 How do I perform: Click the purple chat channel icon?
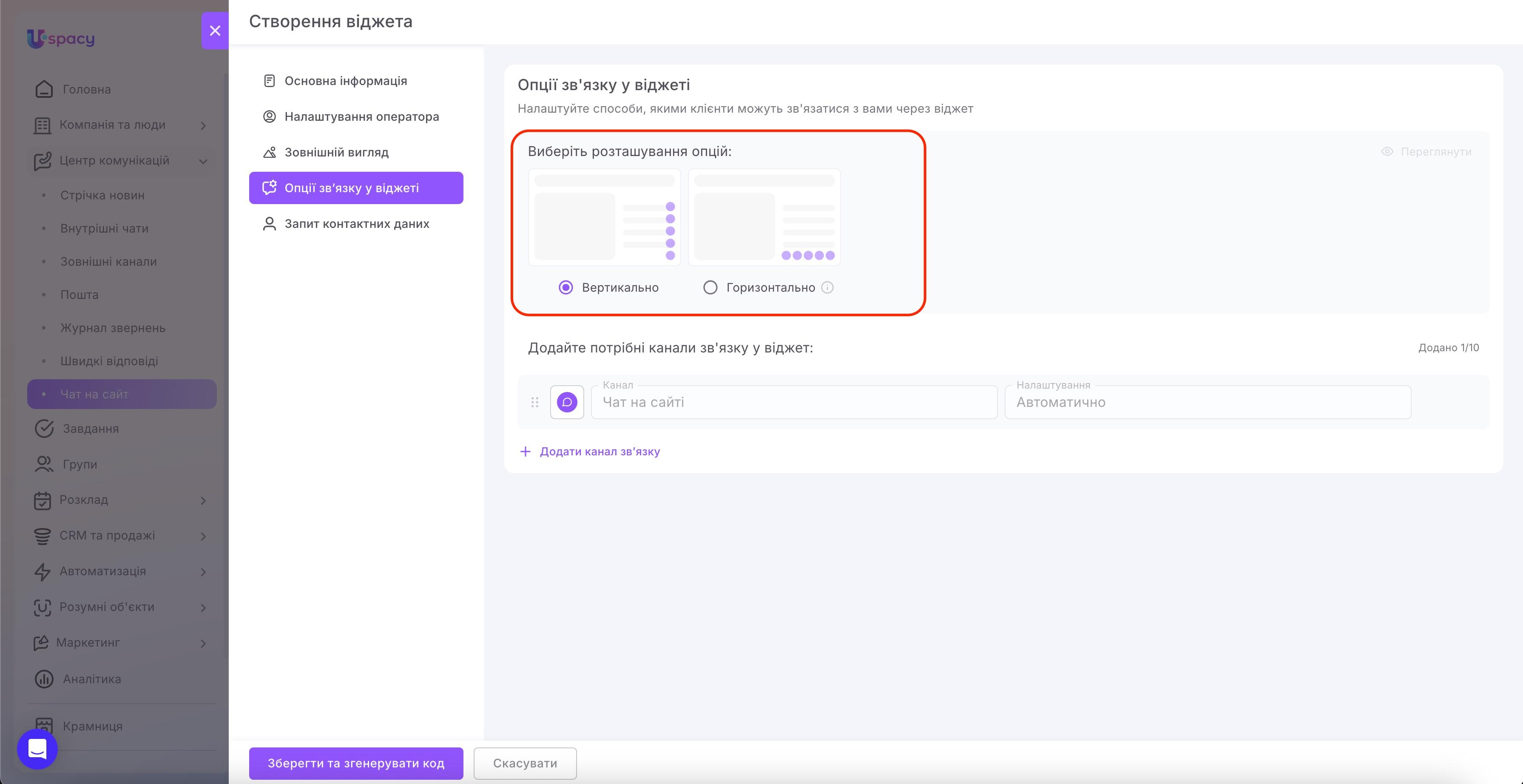tap(567, 402)
